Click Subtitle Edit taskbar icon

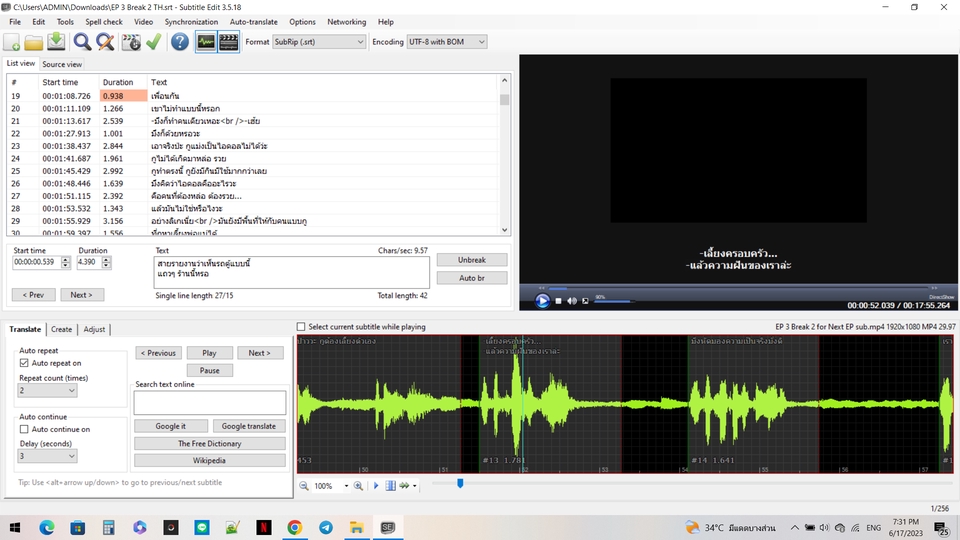(x=388, y=527)
